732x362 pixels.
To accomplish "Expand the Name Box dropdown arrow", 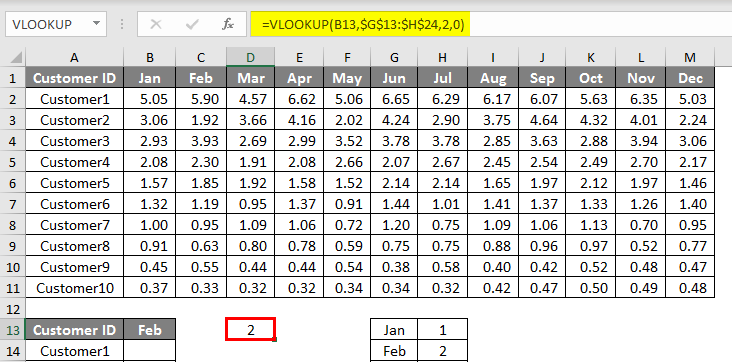I will 97,24.
